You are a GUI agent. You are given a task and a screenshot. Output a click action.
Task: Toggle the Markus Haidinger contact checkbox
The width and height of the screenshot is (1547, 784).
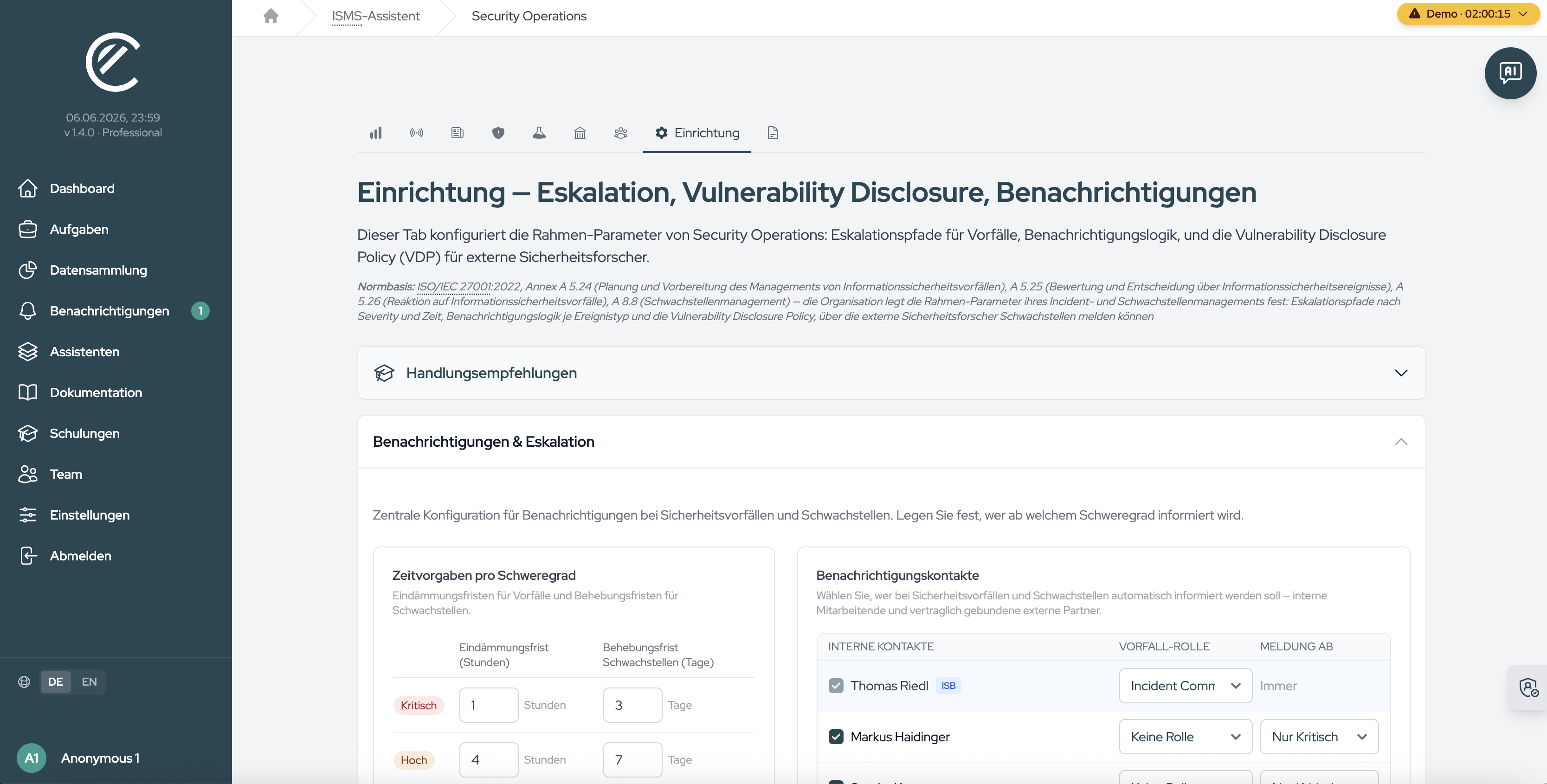(x=836, y=737)
